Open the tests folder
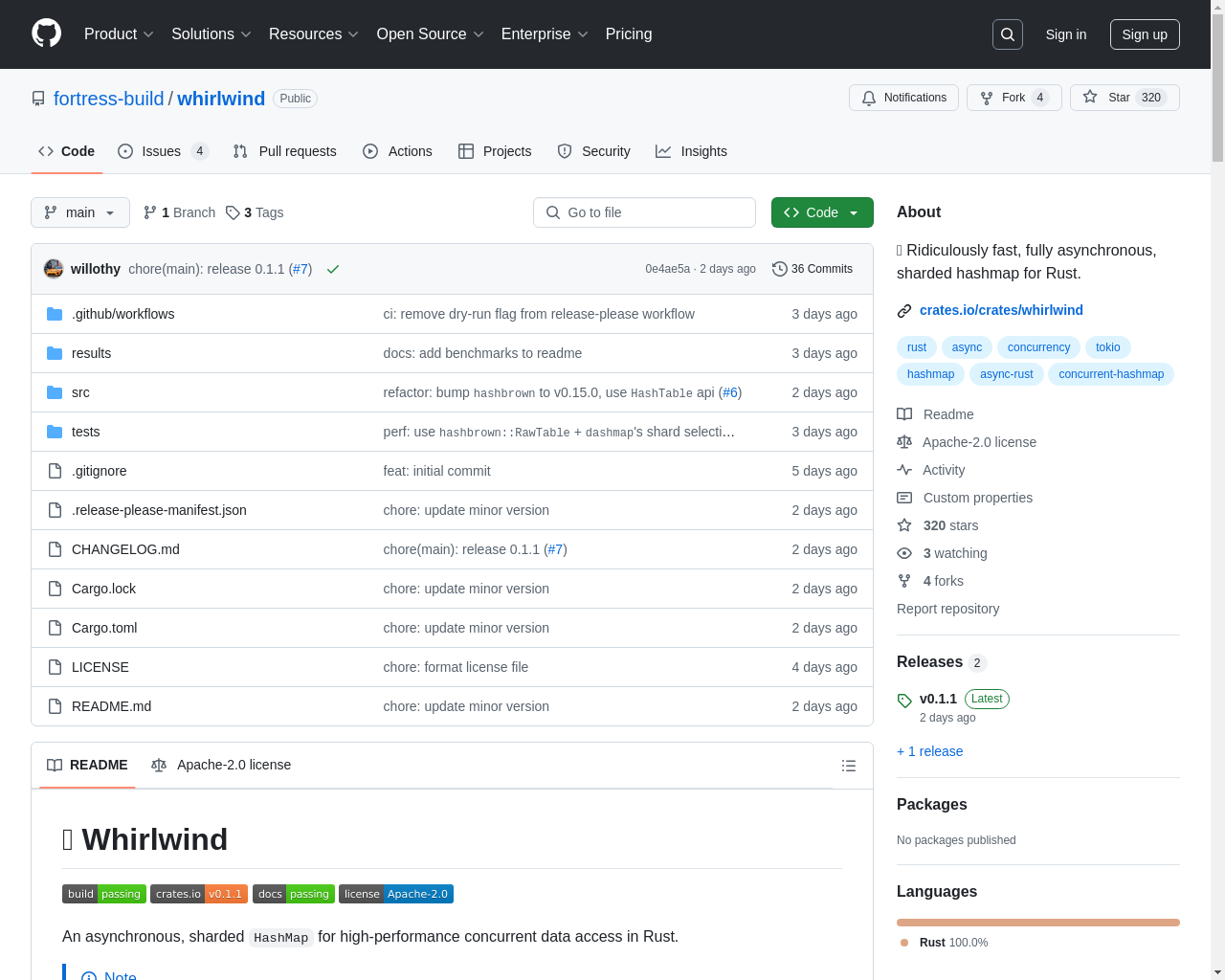 85,432
